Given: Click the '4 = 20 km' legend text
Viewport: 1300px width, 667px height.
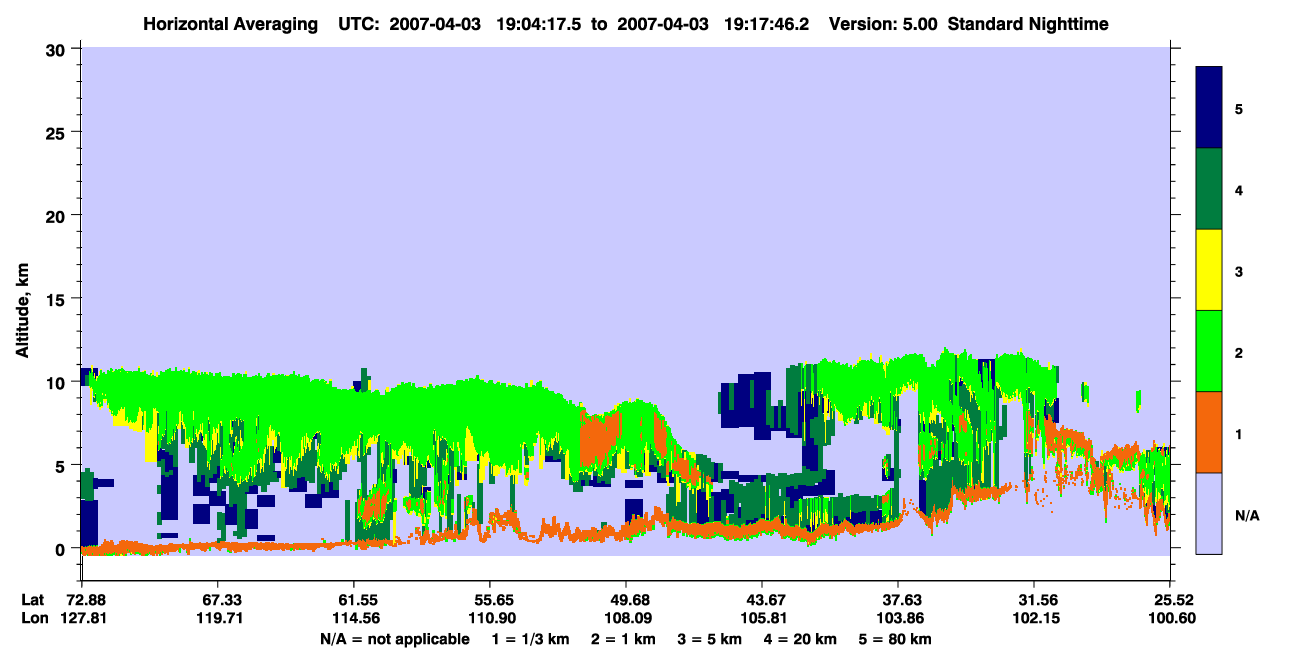Looking at the screenshot, I should click(799, 639).
